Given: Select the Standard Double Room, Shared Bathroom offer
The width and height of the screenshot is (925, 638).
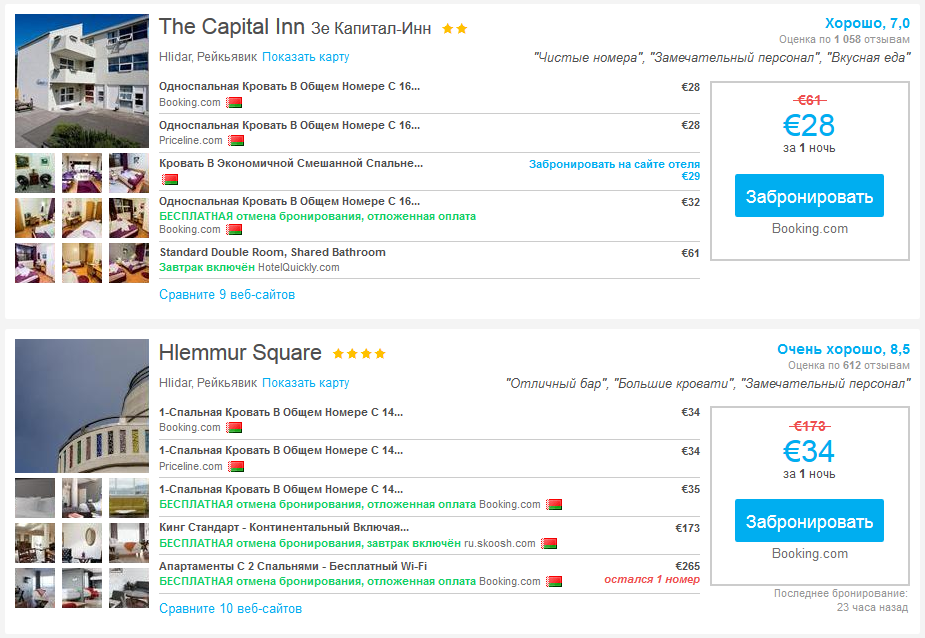Looking at the screenshot, I should 272,252.
